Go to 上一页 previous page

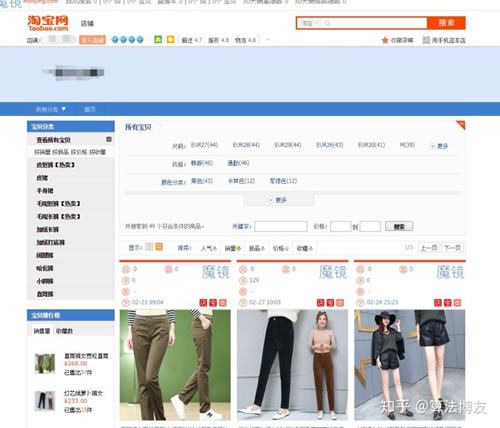coord(429,248)
